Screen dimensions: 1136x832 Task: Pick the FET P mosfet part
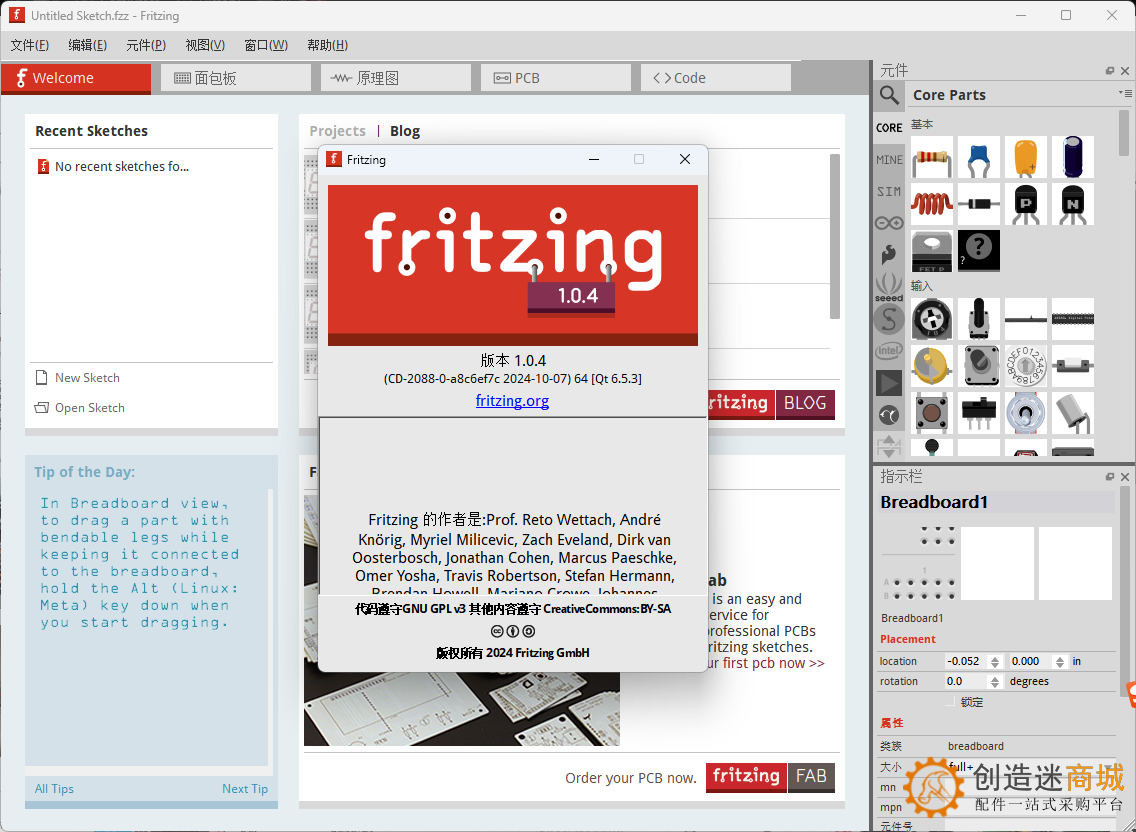click(x=932, y=251)
